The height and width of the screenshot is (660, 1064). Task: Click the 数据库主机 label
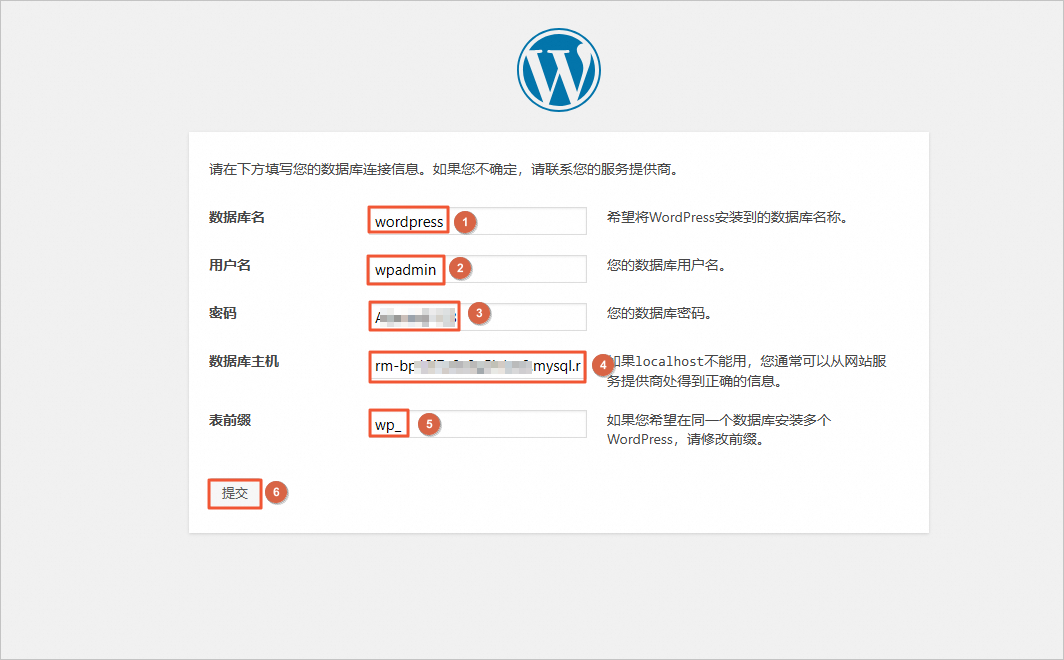pos(244,362)
